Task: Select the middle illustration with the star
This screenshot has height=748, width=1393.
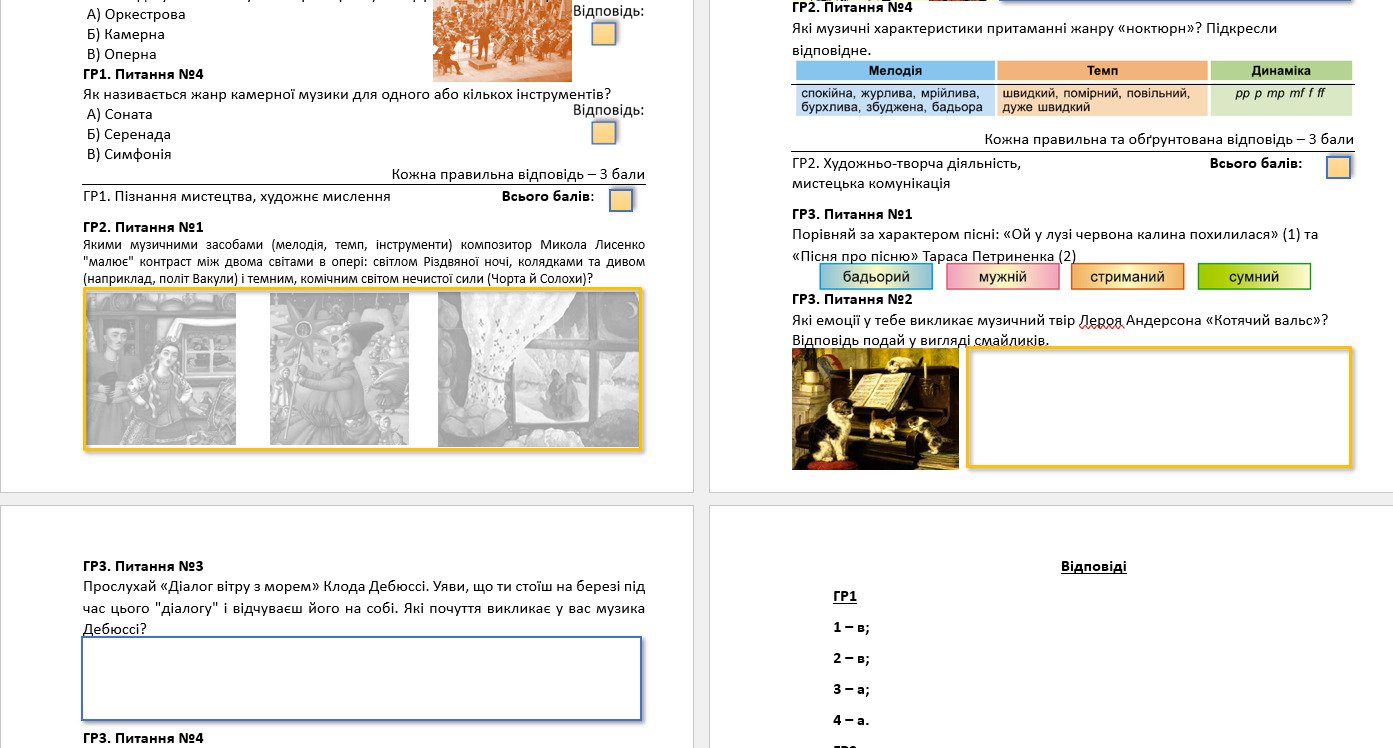Action: (x=339, y=369)
